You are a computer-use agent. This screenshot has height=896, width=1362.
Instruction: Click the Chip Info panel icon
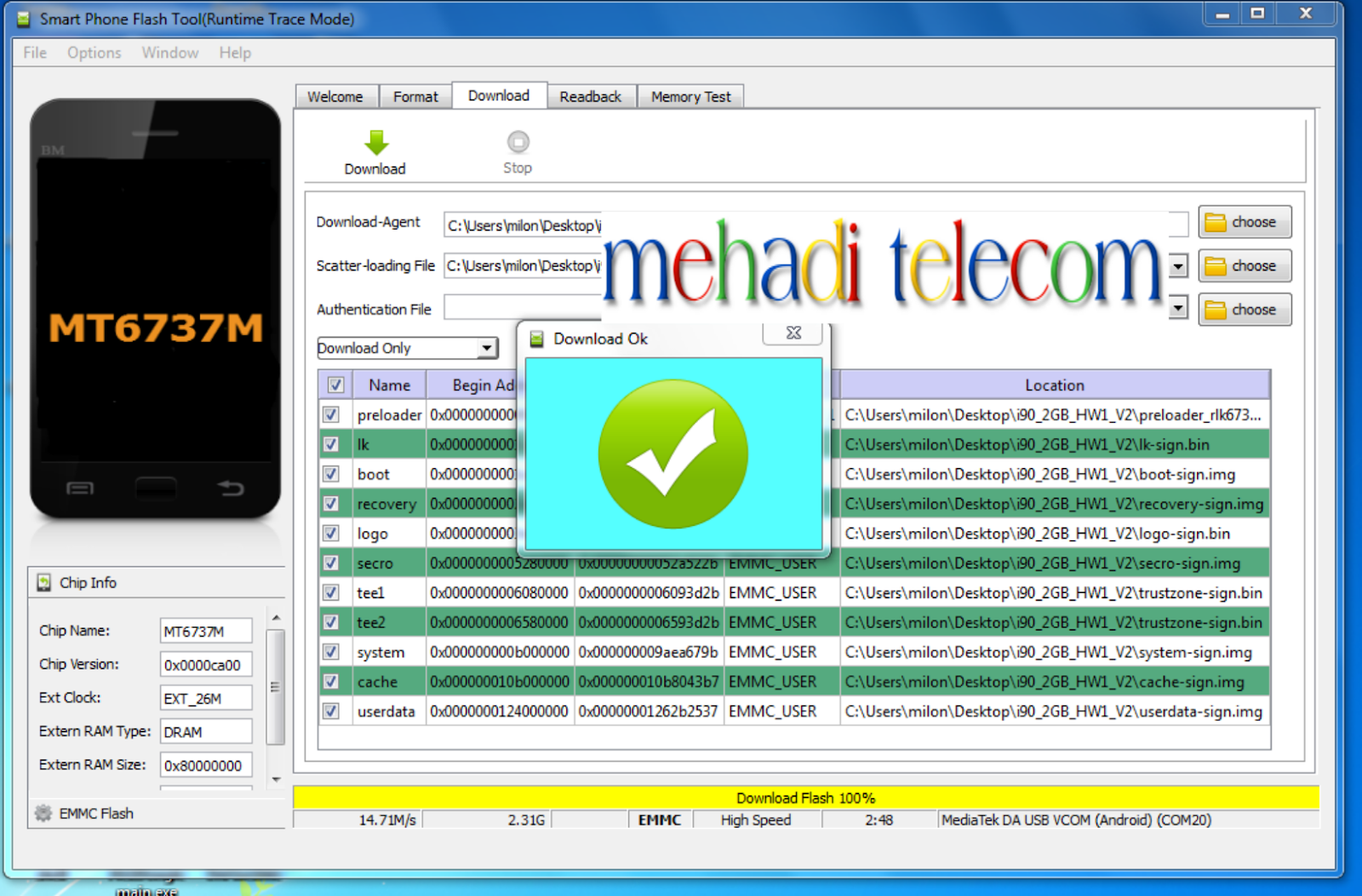pos(44,583)
